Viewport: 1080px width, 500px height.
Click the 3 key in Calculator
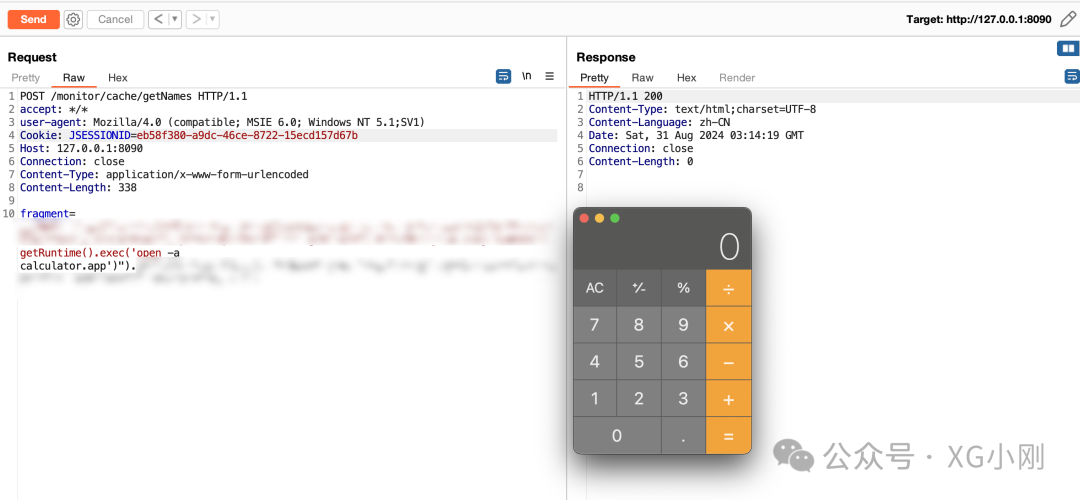[x=683, y=398]
